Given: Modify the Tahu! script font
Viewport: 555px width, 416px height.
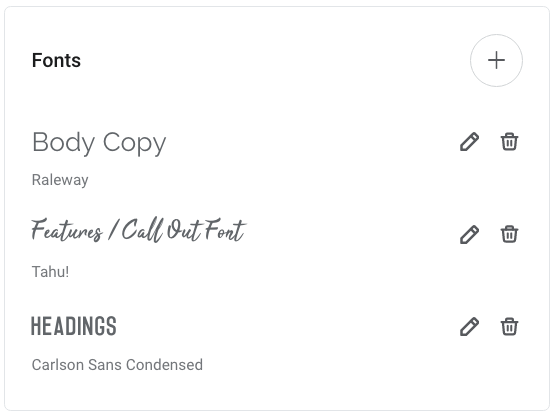Looking at the screenshot, I should [469, 234].
